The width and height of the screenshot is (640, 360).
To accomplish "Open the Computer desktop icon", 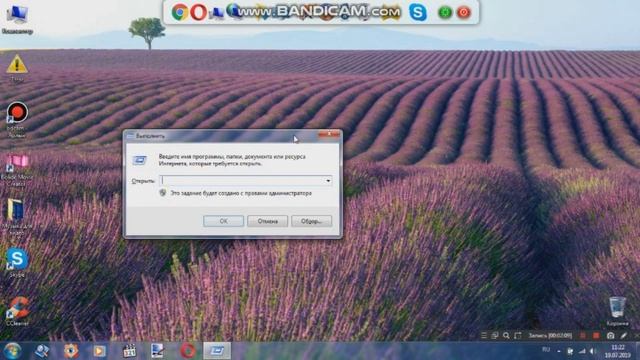I will point(17,18).
